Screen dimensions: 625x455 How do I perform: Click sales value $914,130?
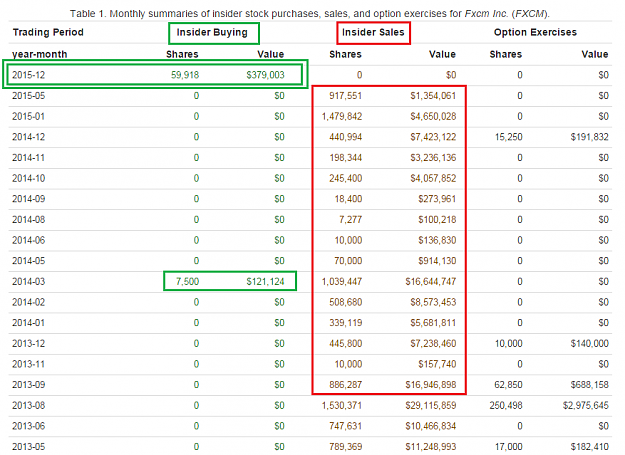point(437,261)
